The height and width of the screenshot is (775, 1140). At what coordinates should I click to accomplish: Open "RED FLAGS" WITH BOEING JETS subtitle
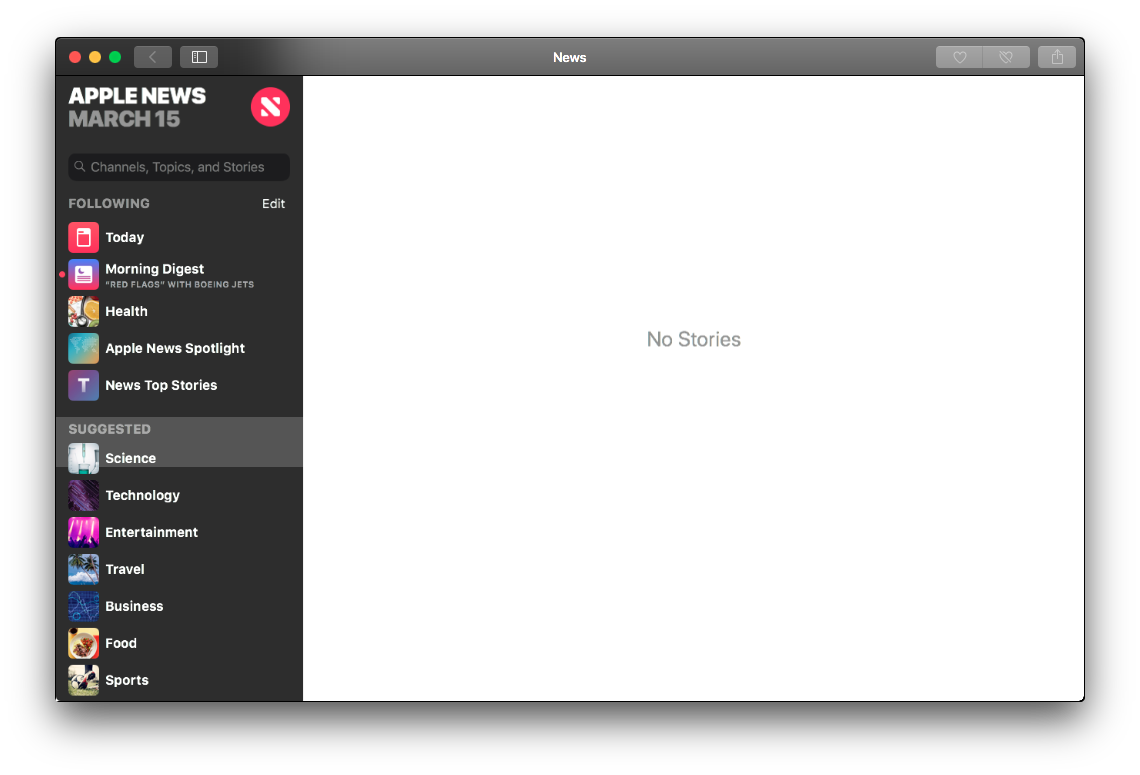180,284
